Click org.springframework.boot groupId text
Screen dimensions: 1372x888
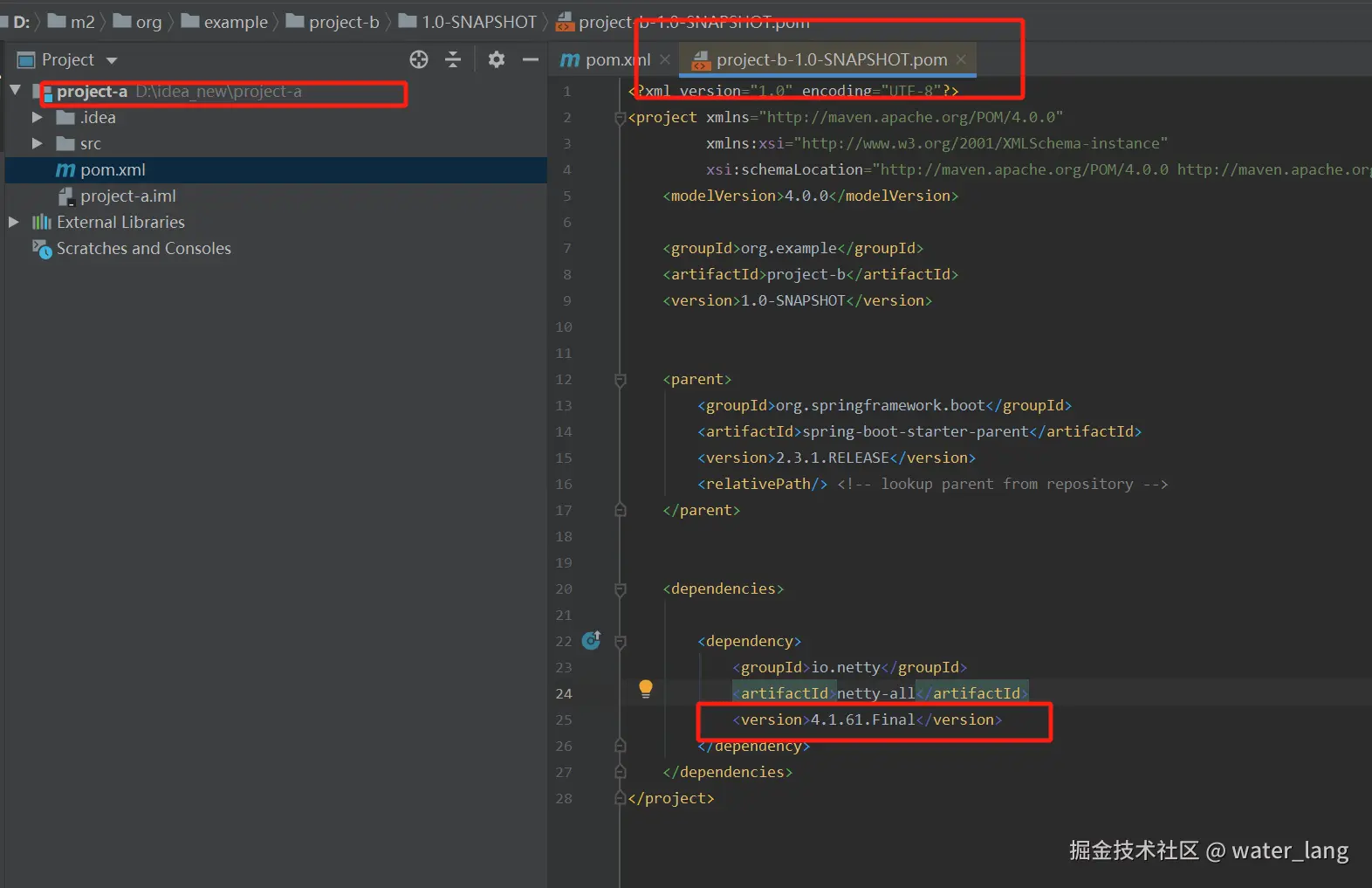881,405
